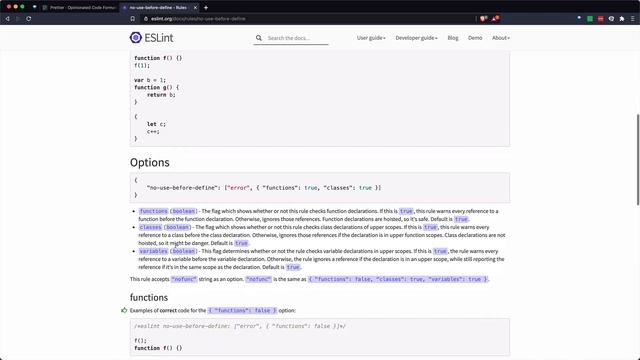Open the User guide dropdown
Image resolution: width=640 pixels, height=360 pixels.
click(371, 38)
